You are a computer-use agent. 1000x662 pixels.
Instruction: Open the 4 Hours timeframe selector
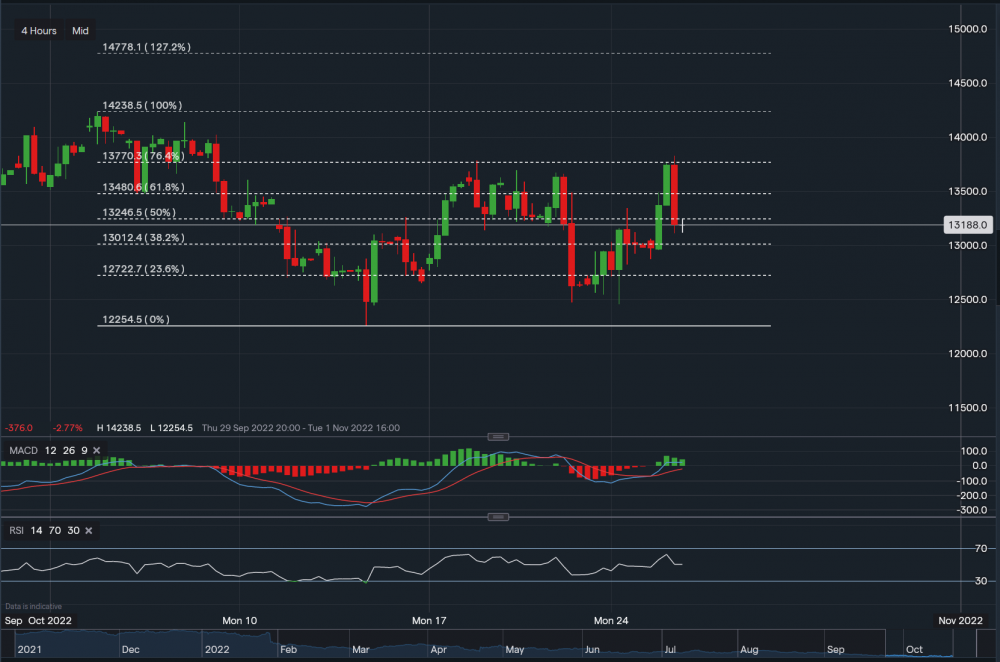39,31
